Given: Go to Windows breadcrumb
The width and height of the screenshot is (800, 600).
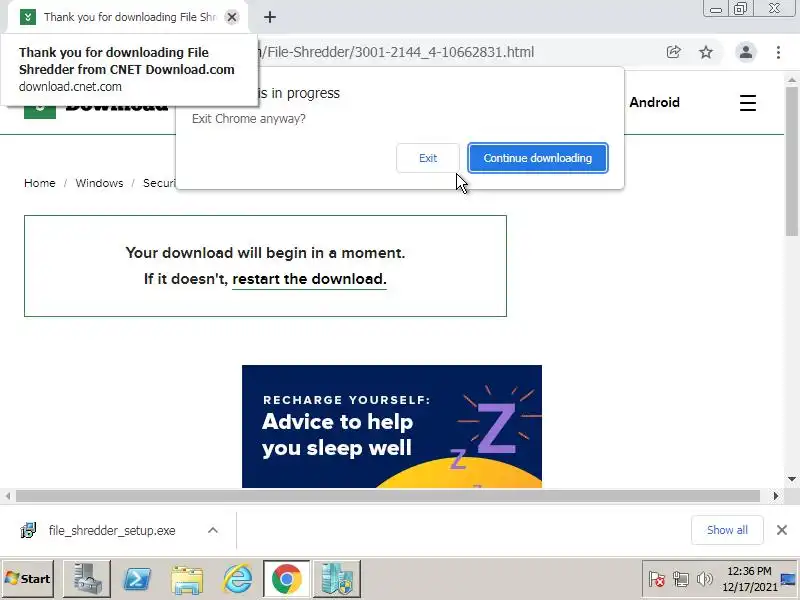Looking at the screenshot, I should (x=99, y=183).
